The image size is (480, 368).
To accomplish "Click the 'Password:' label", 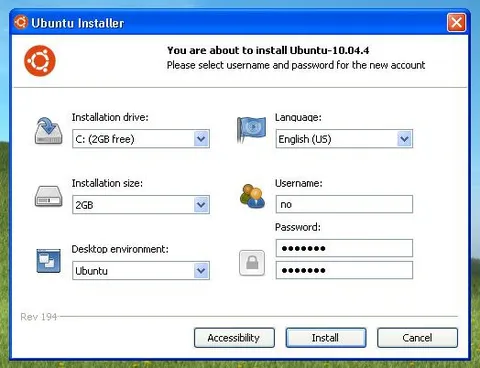I will tap(298, 227).
